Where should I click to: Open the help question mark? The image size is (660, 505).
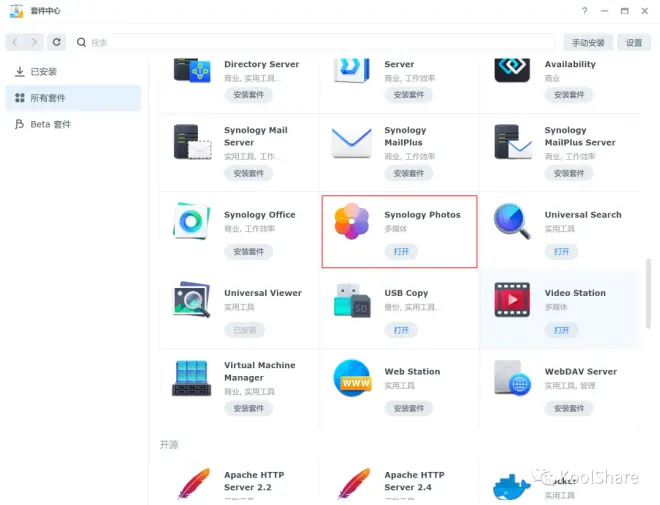click(x=584, y=11)
